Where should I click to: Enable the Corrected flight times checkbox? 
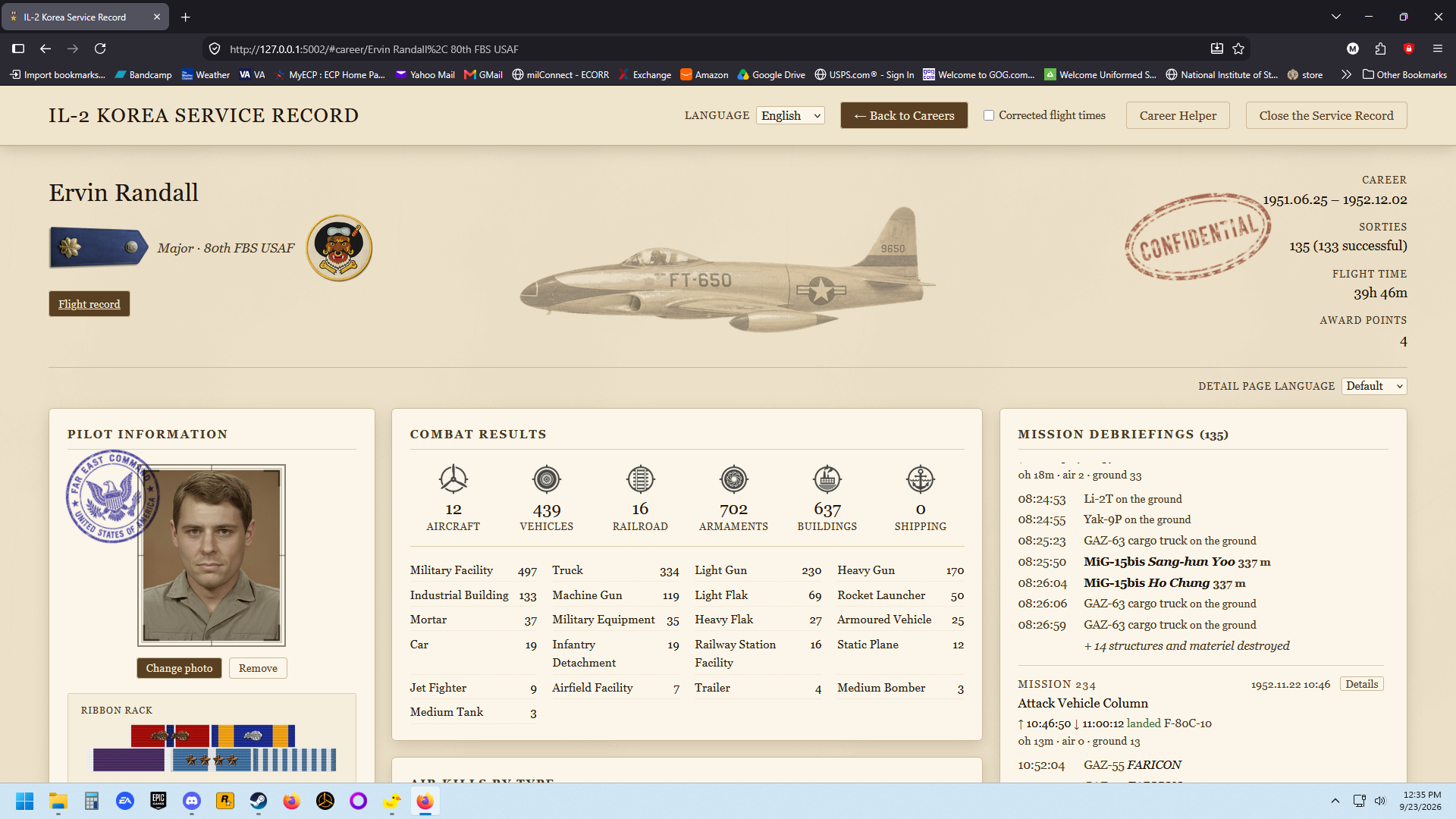pyautogui.click(x=989, y=115)
